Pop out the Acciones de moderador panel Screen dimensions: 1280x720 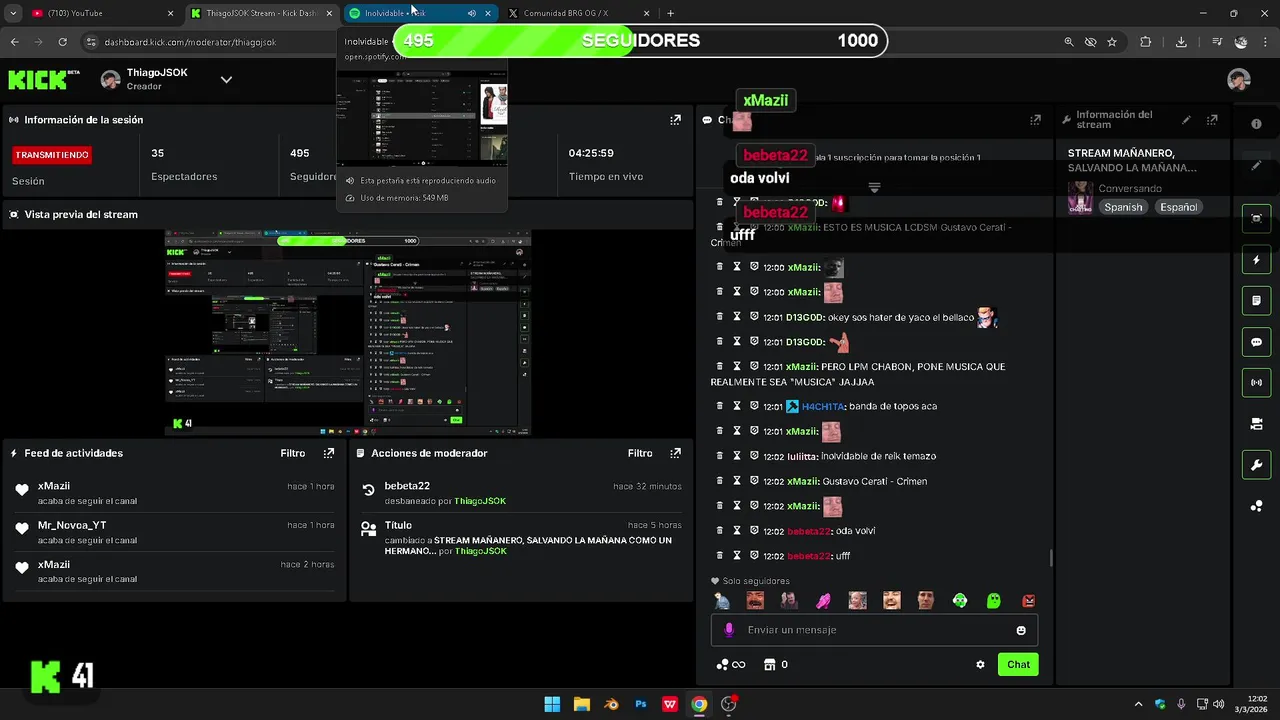click(675, 453)
